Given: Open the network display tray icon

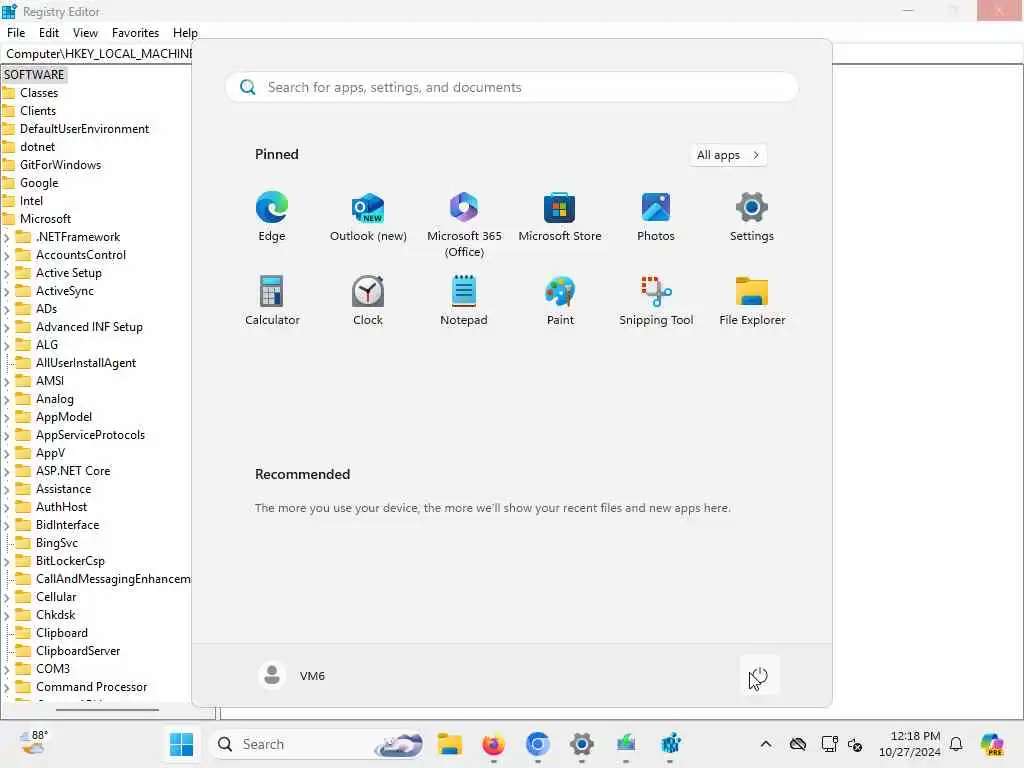Looking at the screenshot, I should tap(829, 744).
